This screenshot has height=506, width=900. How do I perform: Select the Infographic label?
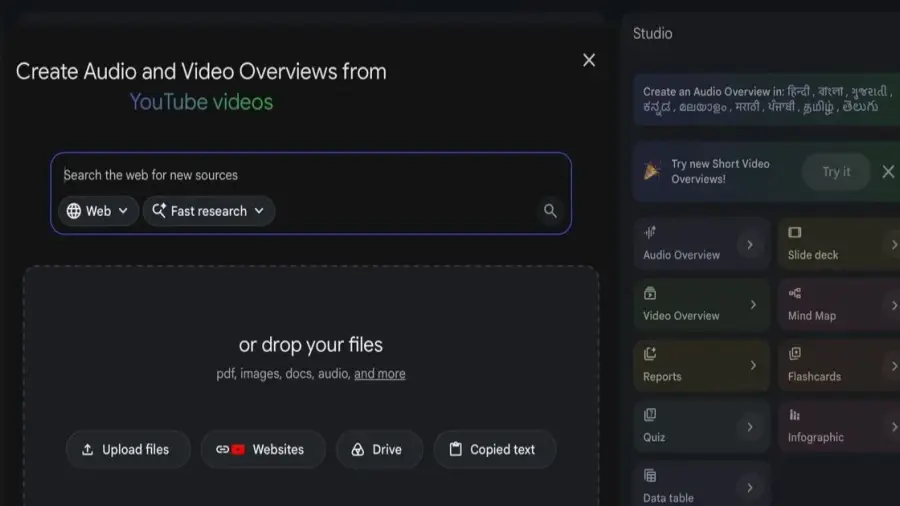(816, 438)
